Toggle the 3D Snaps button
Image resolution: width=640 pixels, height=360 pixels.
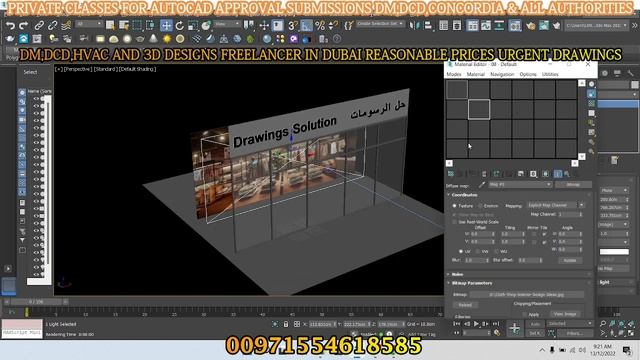tap(292, 26)
